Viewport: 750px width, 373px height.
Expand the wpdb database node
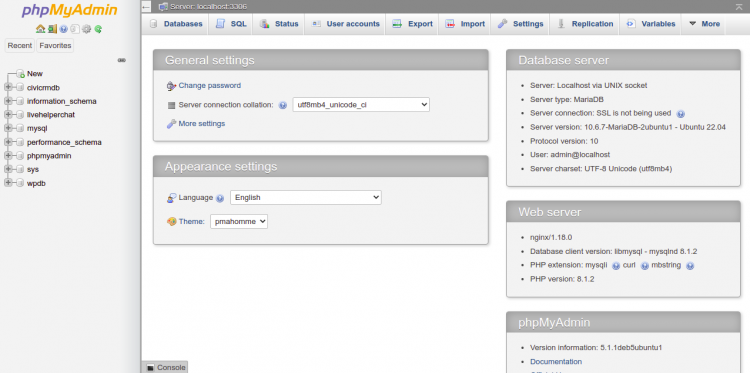[x=8, y=183]
